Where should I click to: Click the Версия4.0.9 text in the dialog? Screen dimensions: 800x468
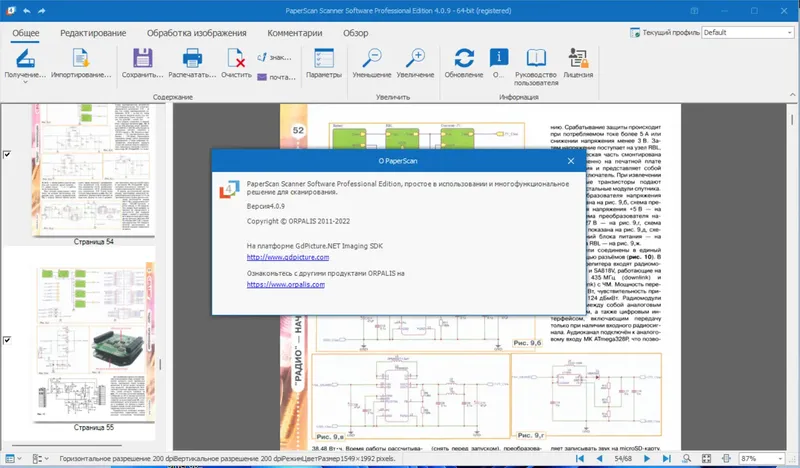(x=266, y=206)
